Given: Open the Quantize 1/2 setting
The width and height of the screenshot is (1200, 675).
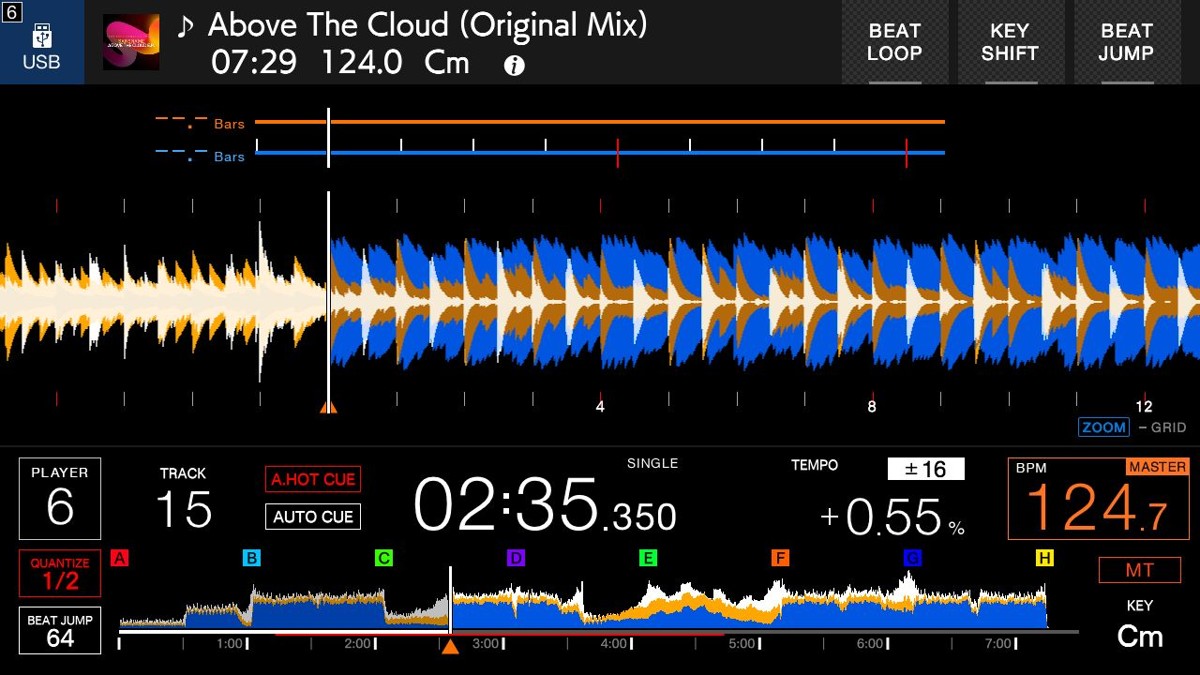Looking at the screenshot, I should click(x=60, y=574).
